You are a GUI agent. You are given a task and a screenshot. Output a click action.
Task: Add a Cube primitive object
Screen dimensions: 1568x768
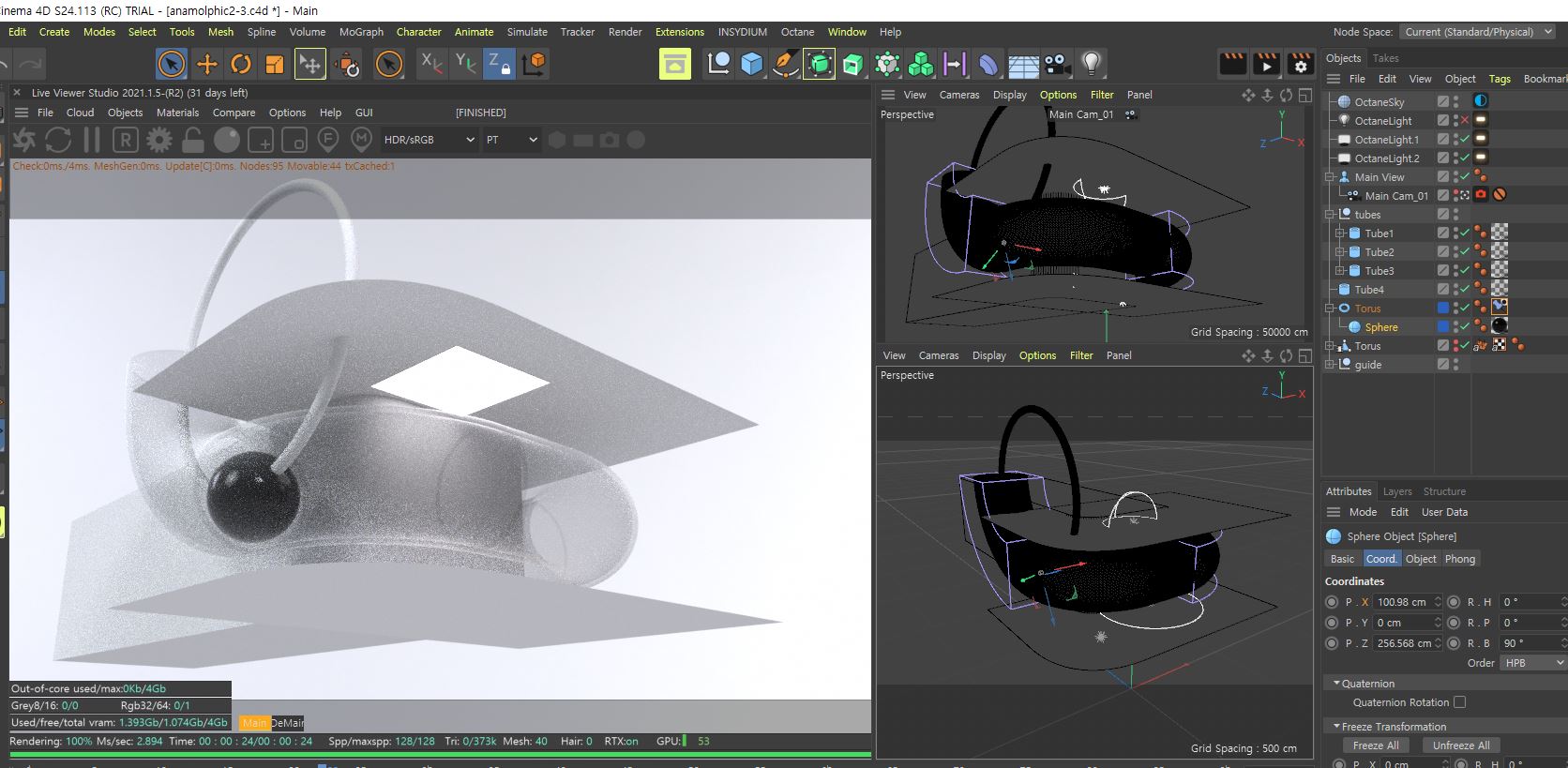(x=751, y=64)
